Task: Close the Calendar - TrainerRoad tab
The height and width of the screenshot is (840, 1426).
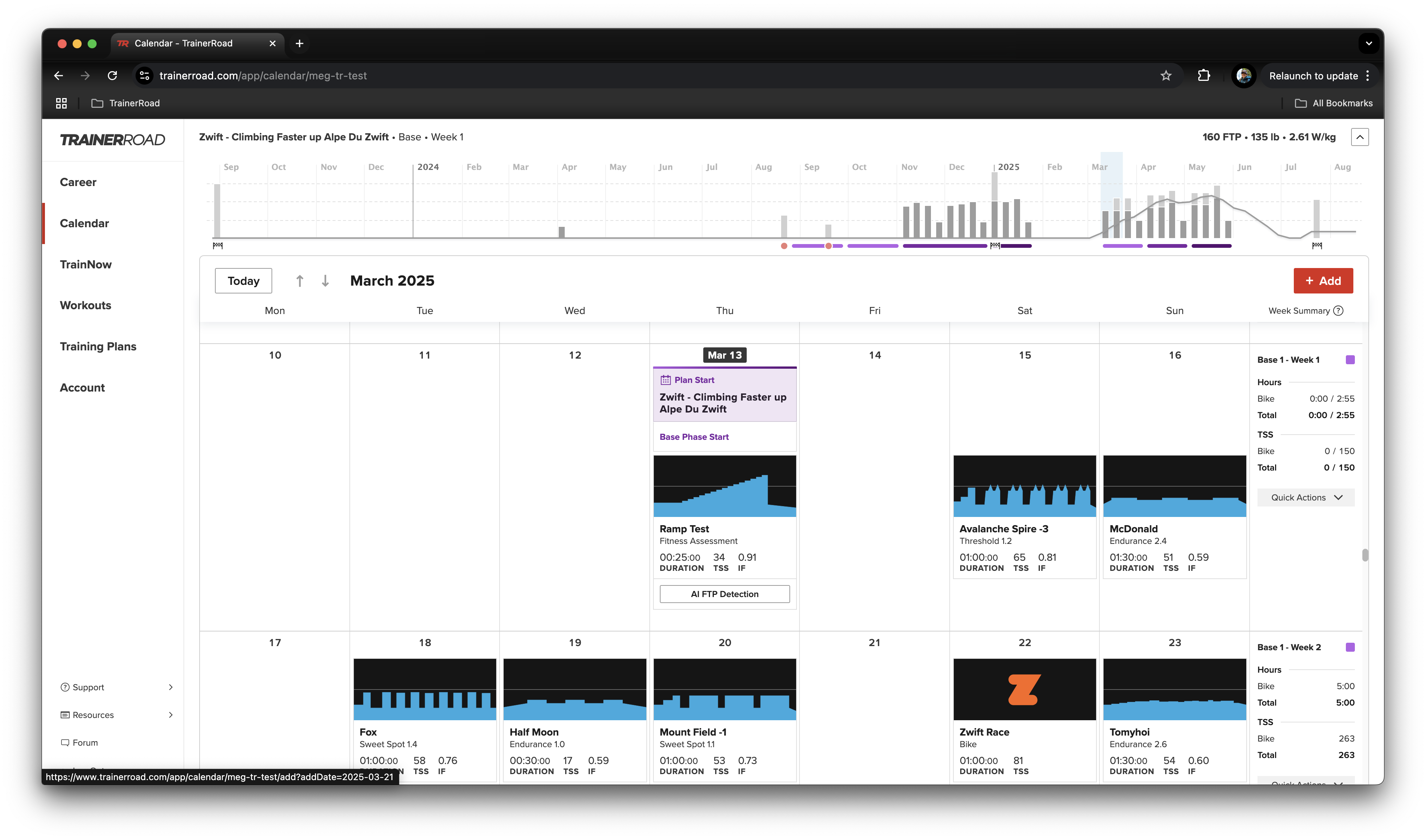Action: 272,43
